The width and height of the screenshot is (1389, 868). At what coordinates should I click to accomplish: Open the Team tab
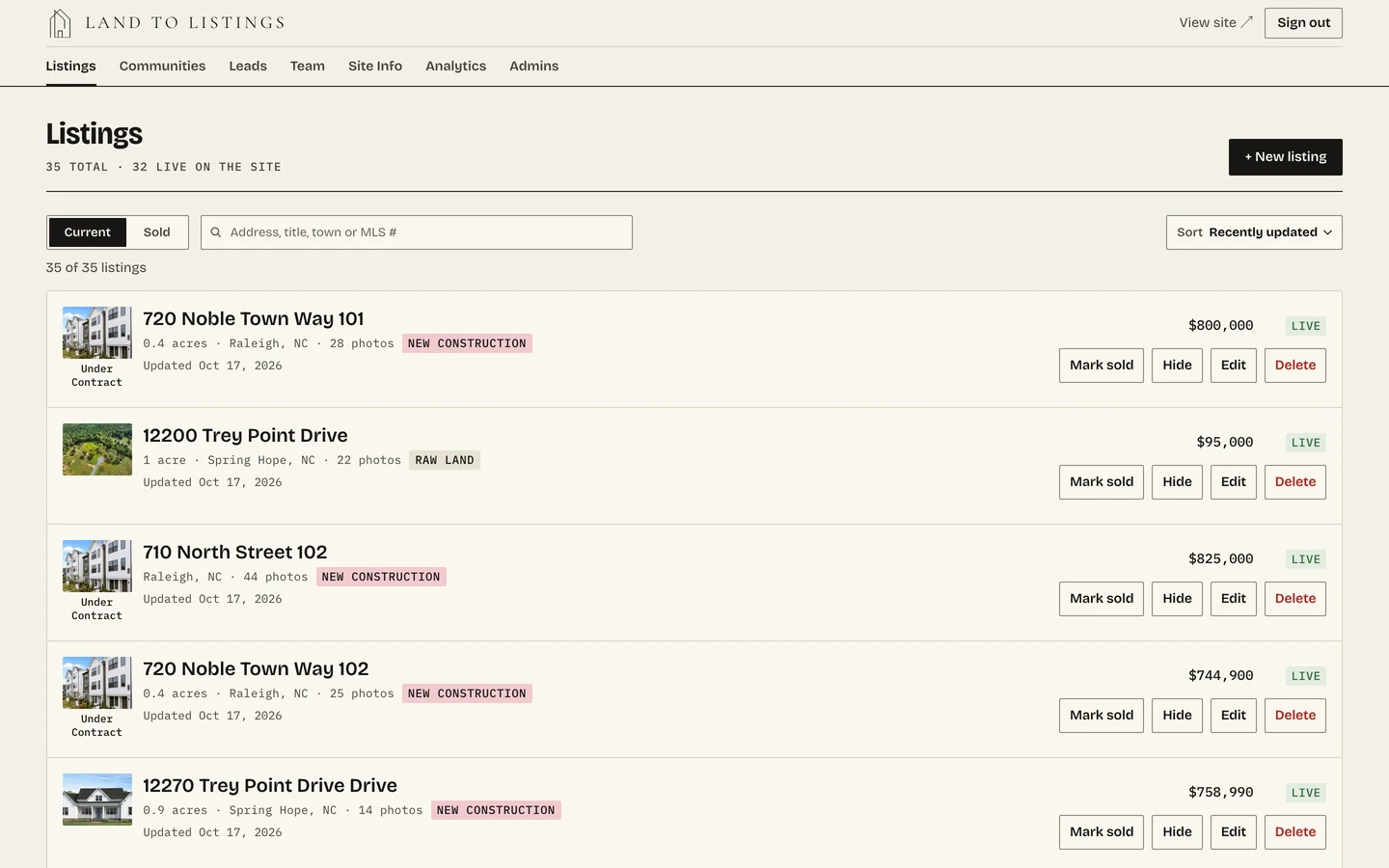coord(308,66)
